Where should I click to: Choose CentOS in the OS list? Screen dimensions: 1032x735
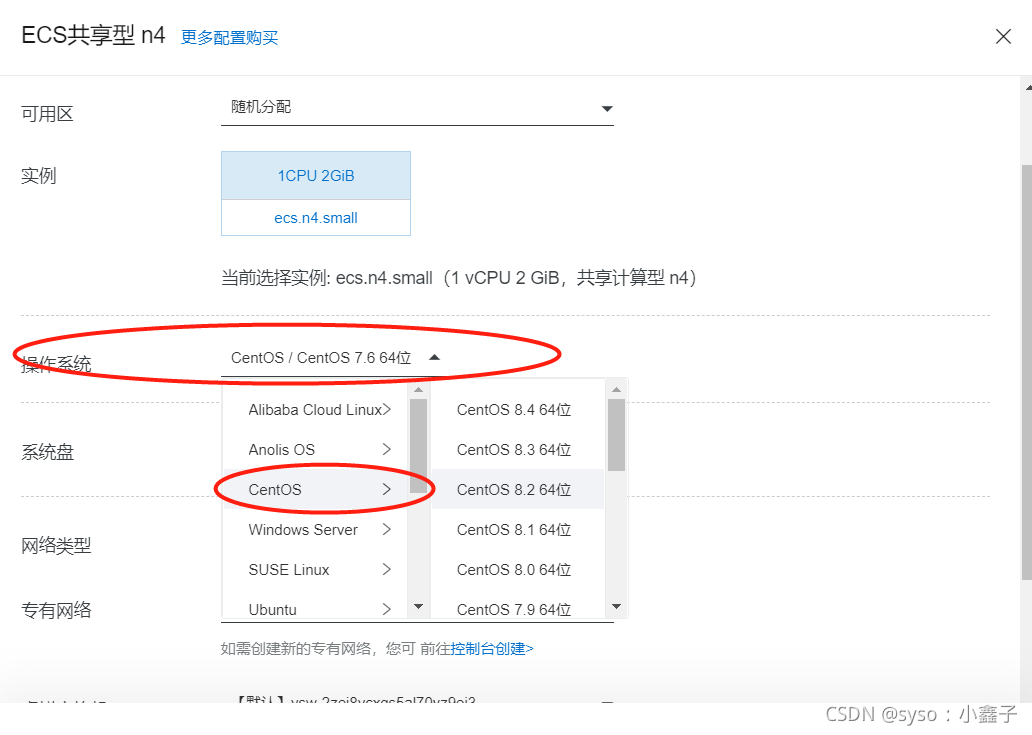tap(315, 490)
